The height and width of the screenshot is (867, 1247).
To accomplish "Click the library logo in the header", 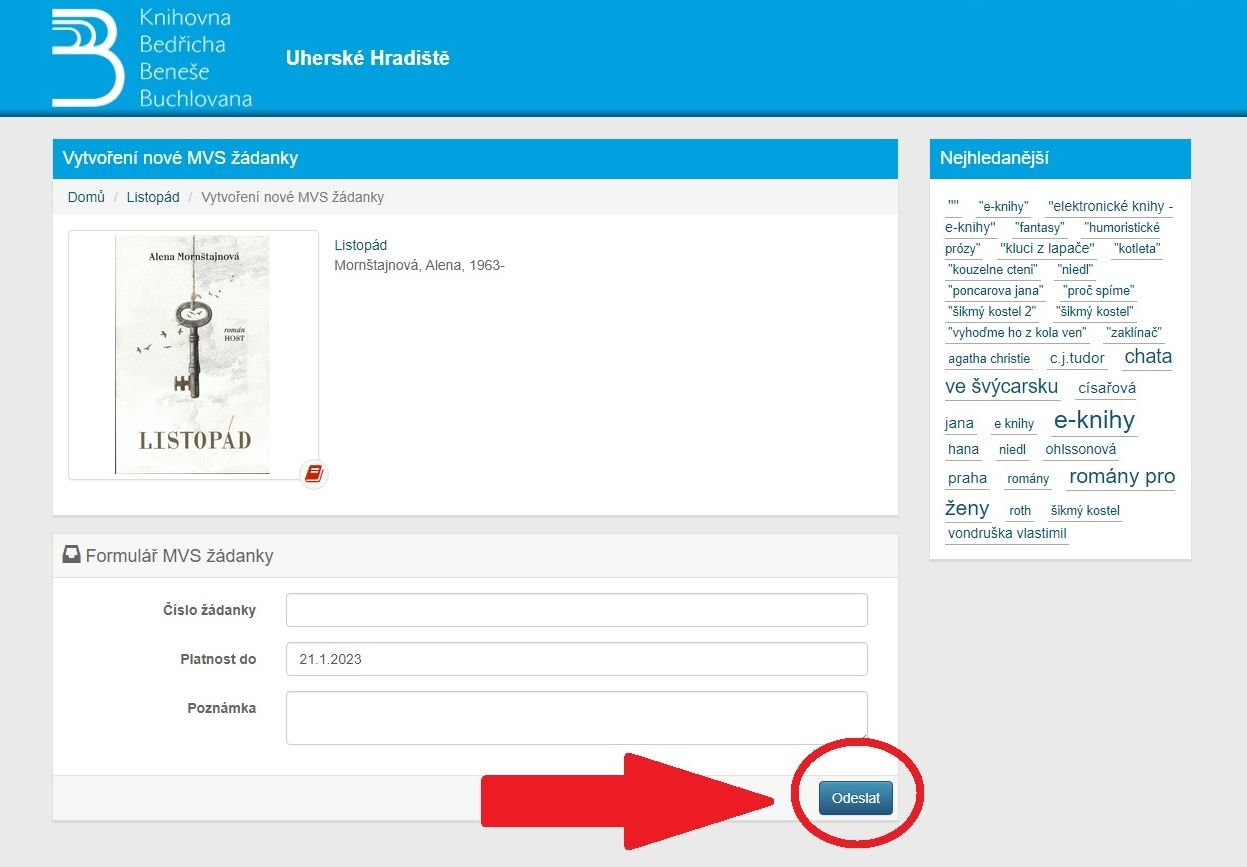I will click(152, 57).
